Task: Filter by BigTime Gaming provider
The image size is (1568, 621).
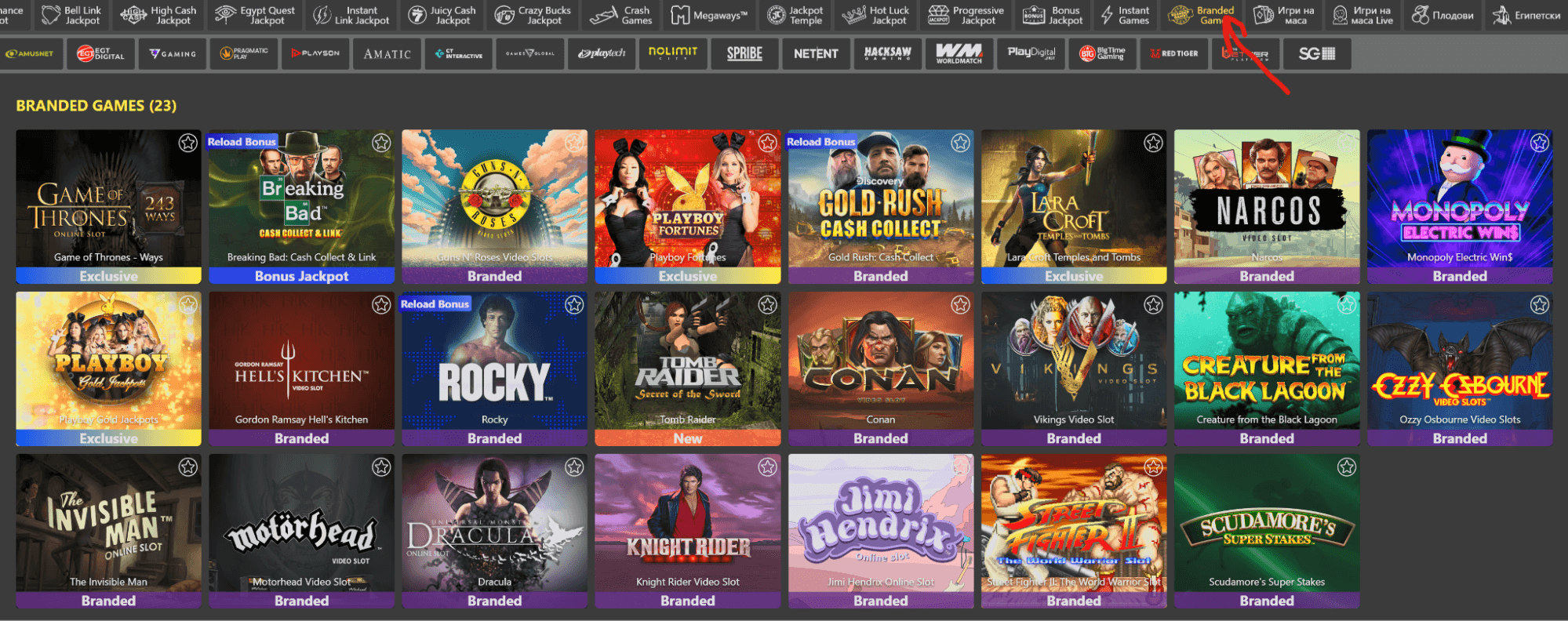Action: coord(1102,54)
